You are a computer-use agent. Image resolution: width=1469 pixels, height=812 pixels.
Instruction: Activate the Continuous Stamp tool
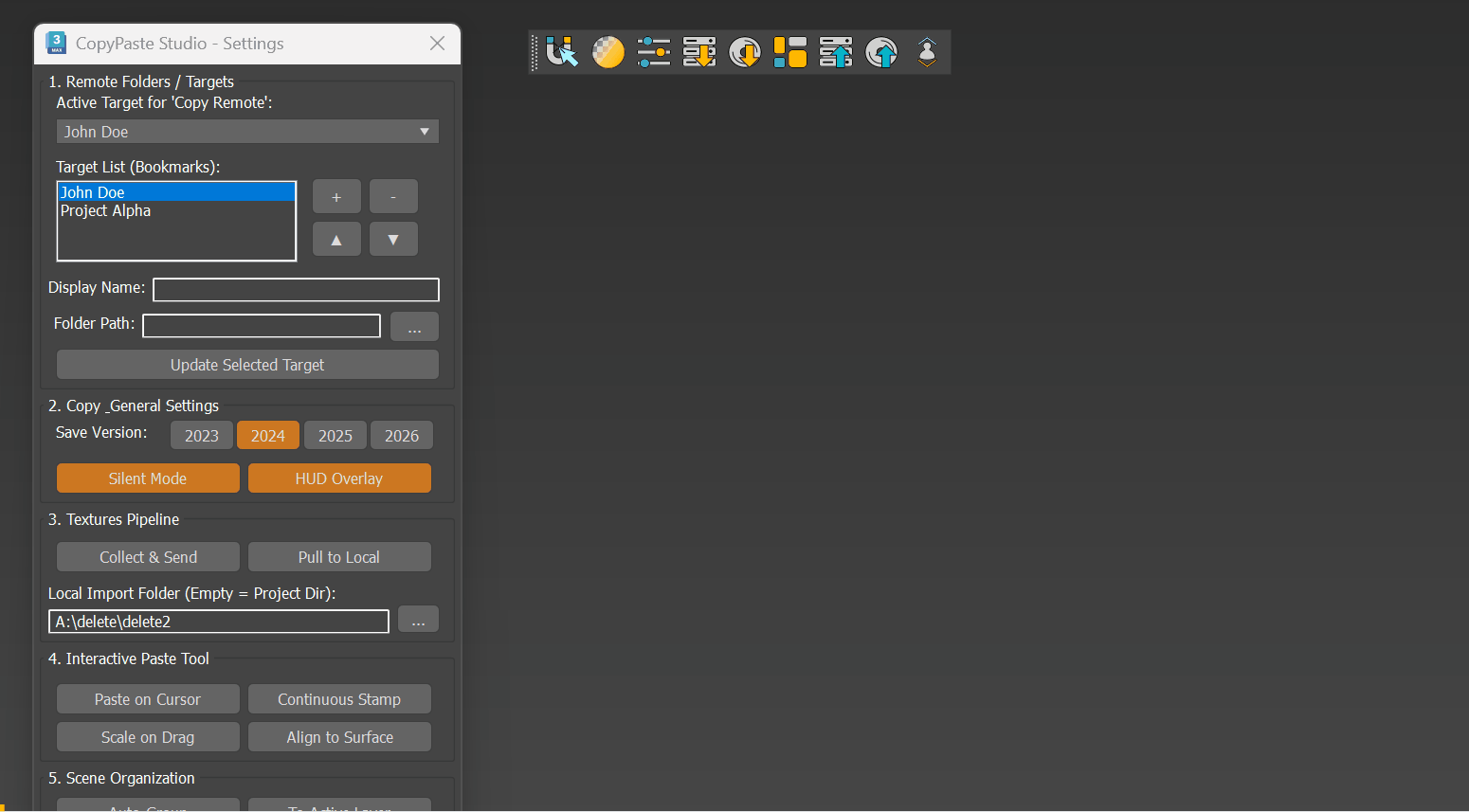pos(339,699)
